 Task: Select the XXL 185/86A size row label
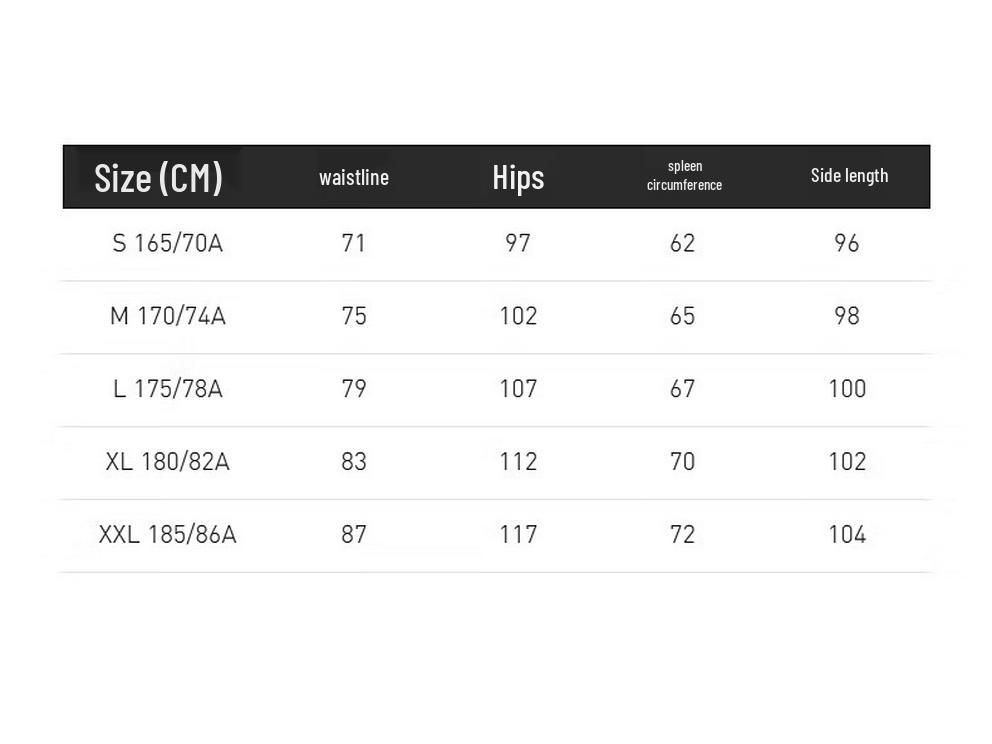(167, 534)
